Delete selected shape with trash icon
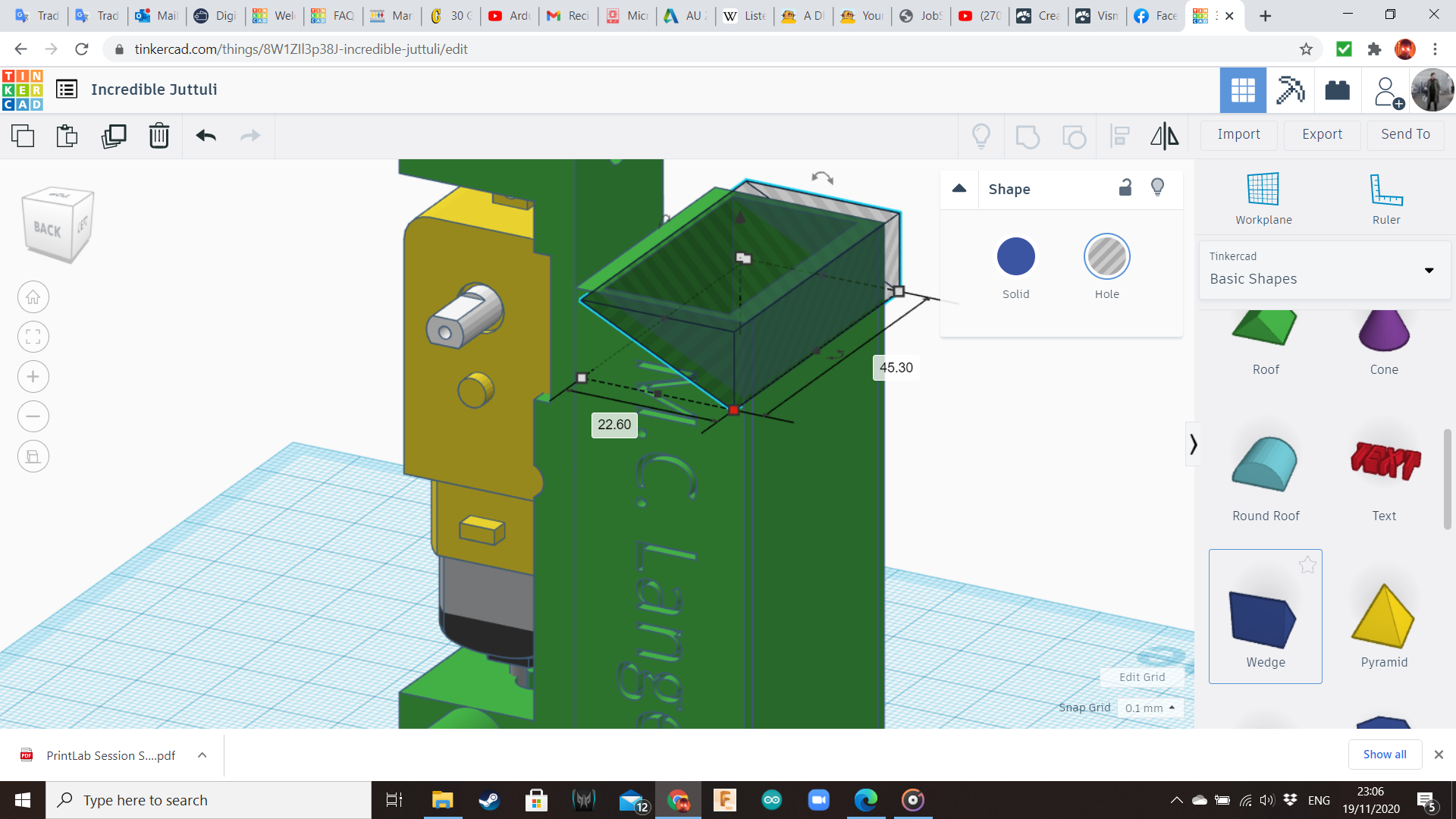Viewport: 1456px width, 819px height. click(159, 136)
